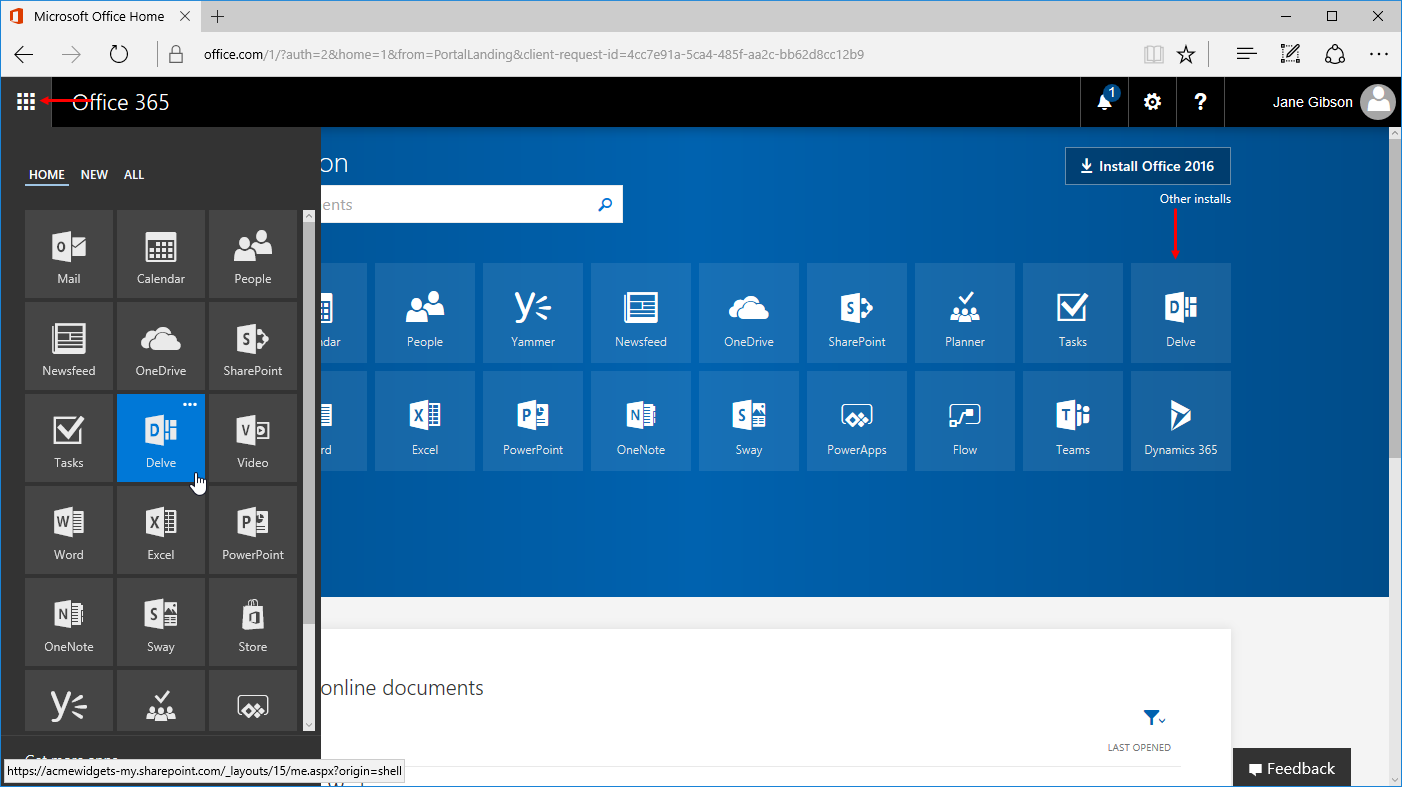This screenshot has width=1402, height=787.
Task: Open Newsfeed tile in app launcher panel
Action: (69, 346)
